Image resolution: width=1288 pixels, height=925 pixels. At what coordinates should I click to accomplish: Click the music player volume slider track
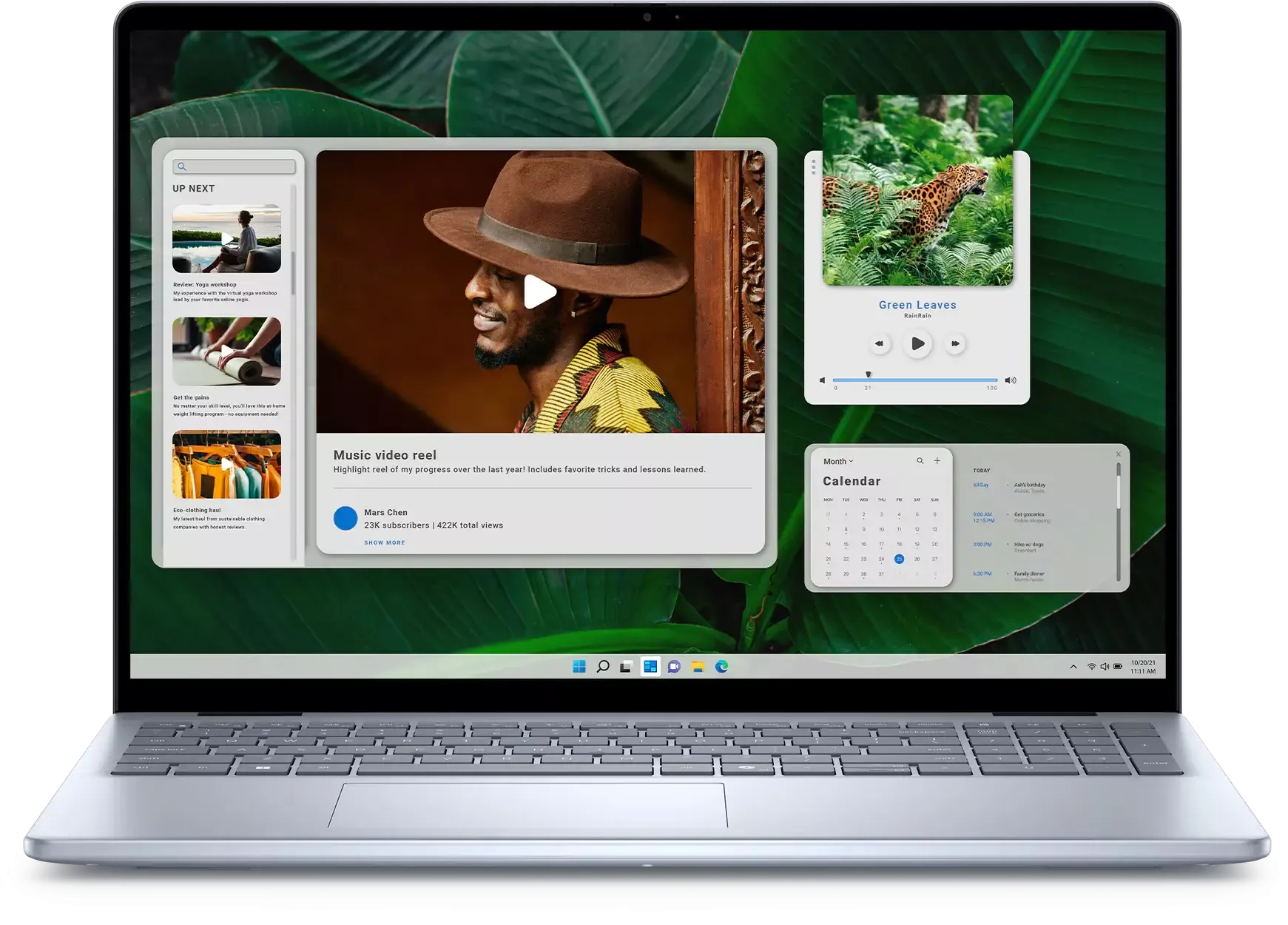coord(916,380)
